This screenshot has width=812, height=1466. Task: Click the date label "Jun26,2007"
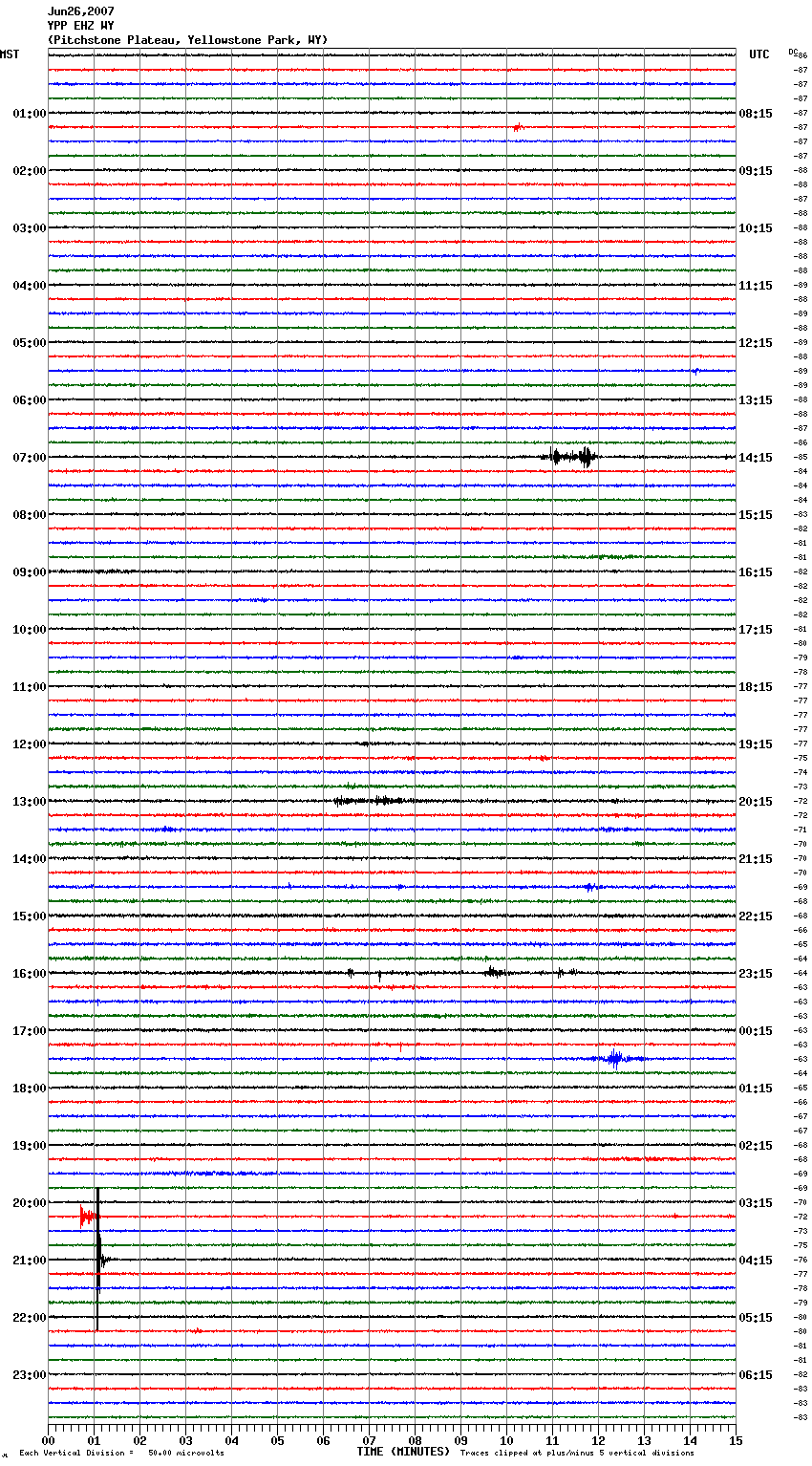point(81,11)
